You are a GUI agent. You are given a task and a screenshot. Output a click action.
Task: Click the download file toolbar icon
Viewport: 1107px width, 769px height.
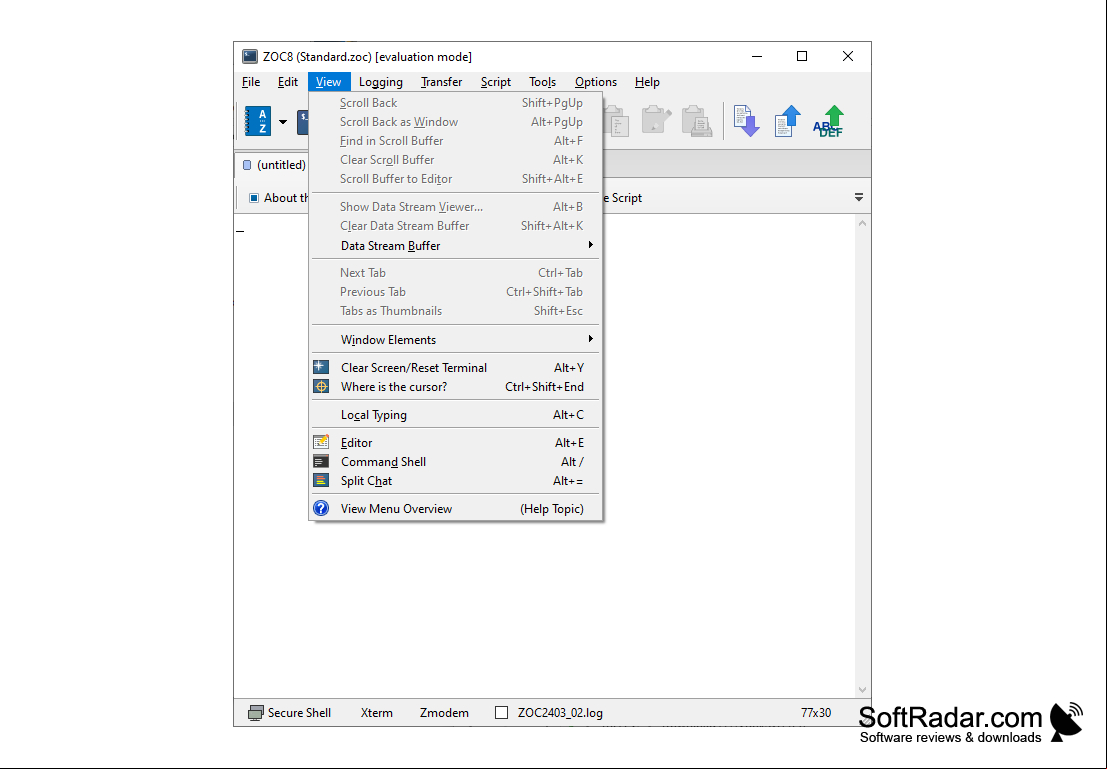(746, 121)
